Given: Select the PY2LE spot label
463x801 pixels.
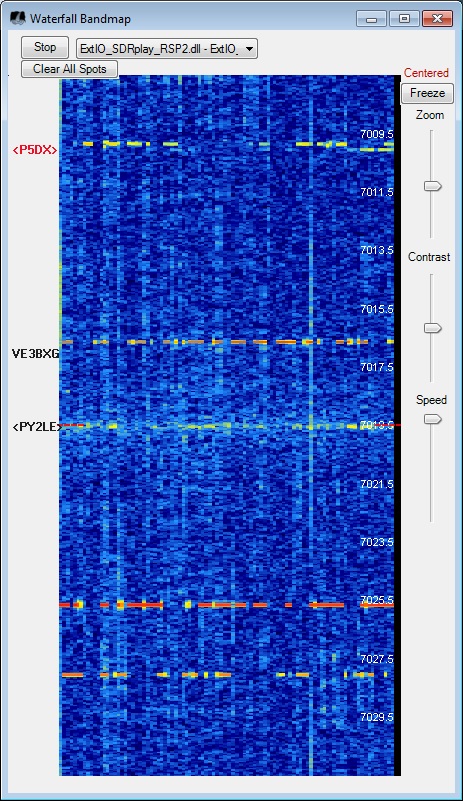Looking at the screenshot, I should pyautogui.click(x=37, y=427).
